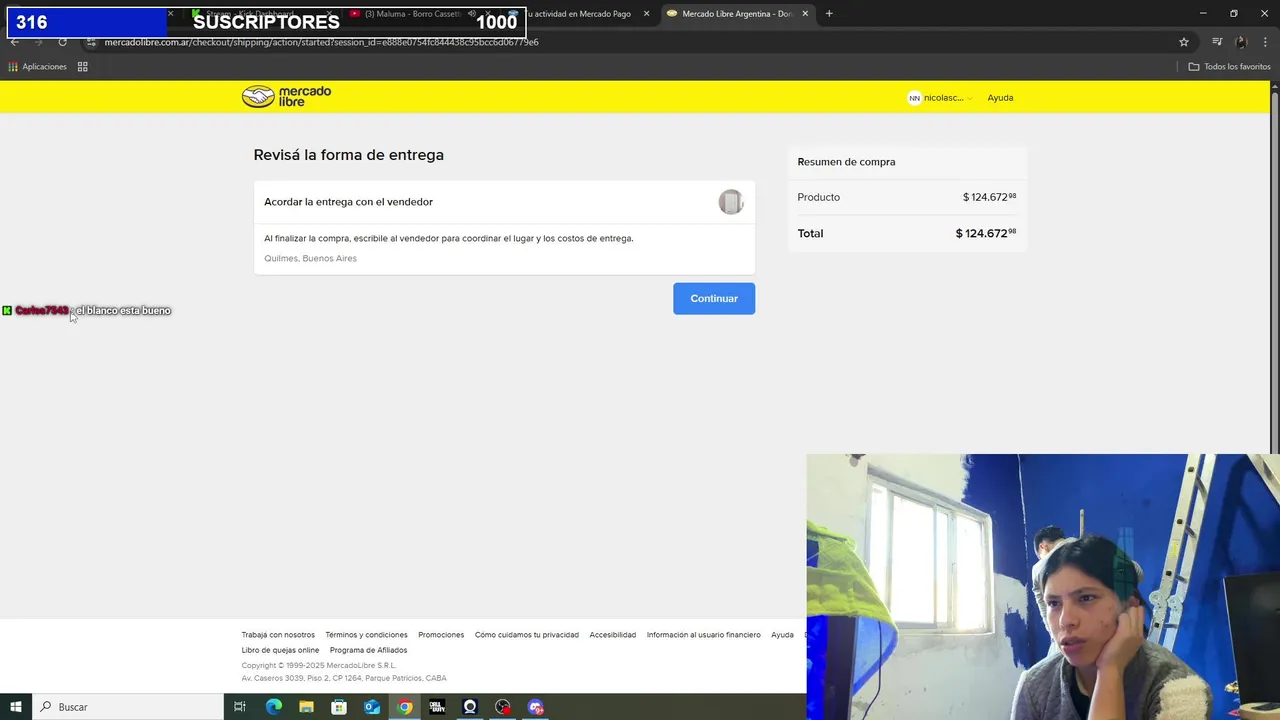Open Promociones footer link

441,635
